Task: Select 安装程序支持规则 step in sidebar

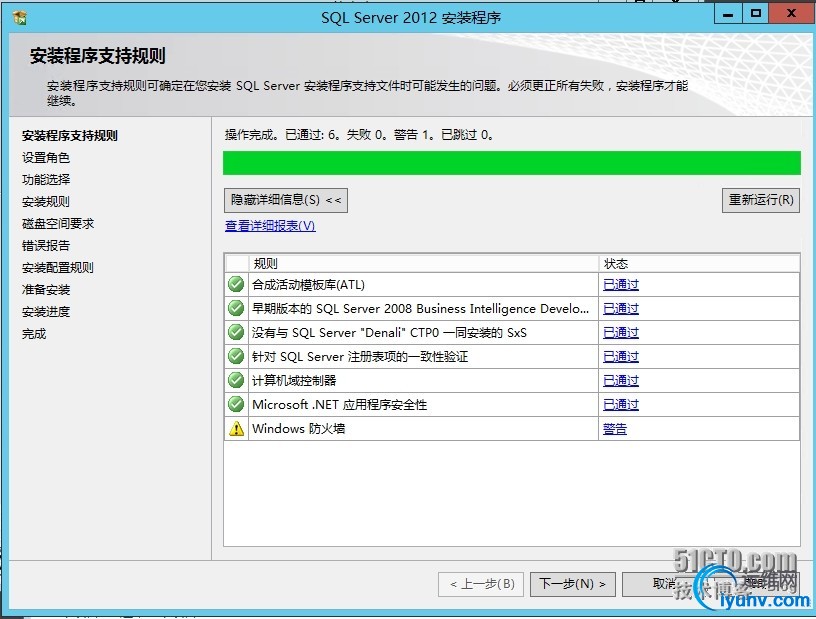Action: point(70,136)
